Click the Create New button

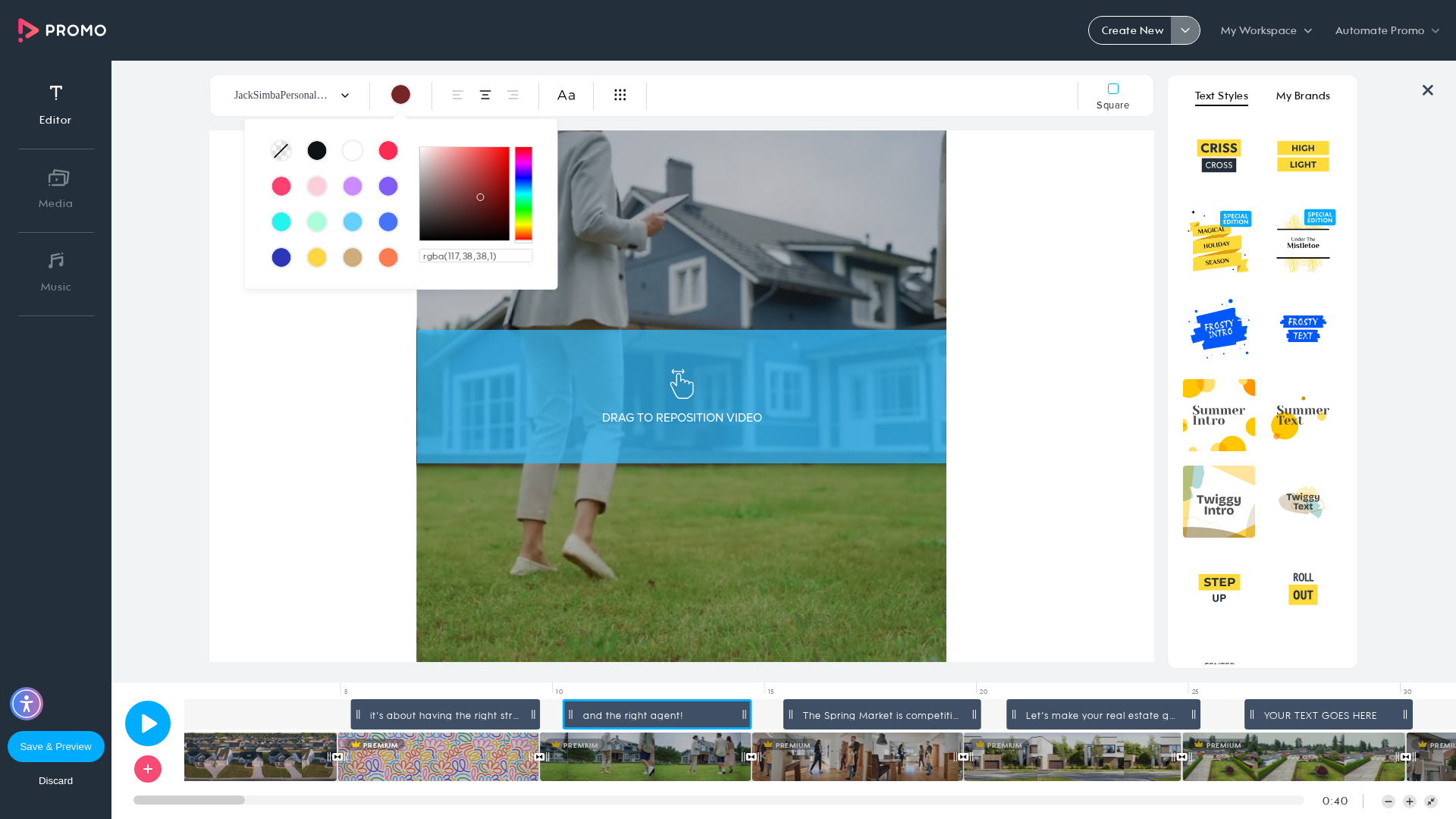(1131, 30)
